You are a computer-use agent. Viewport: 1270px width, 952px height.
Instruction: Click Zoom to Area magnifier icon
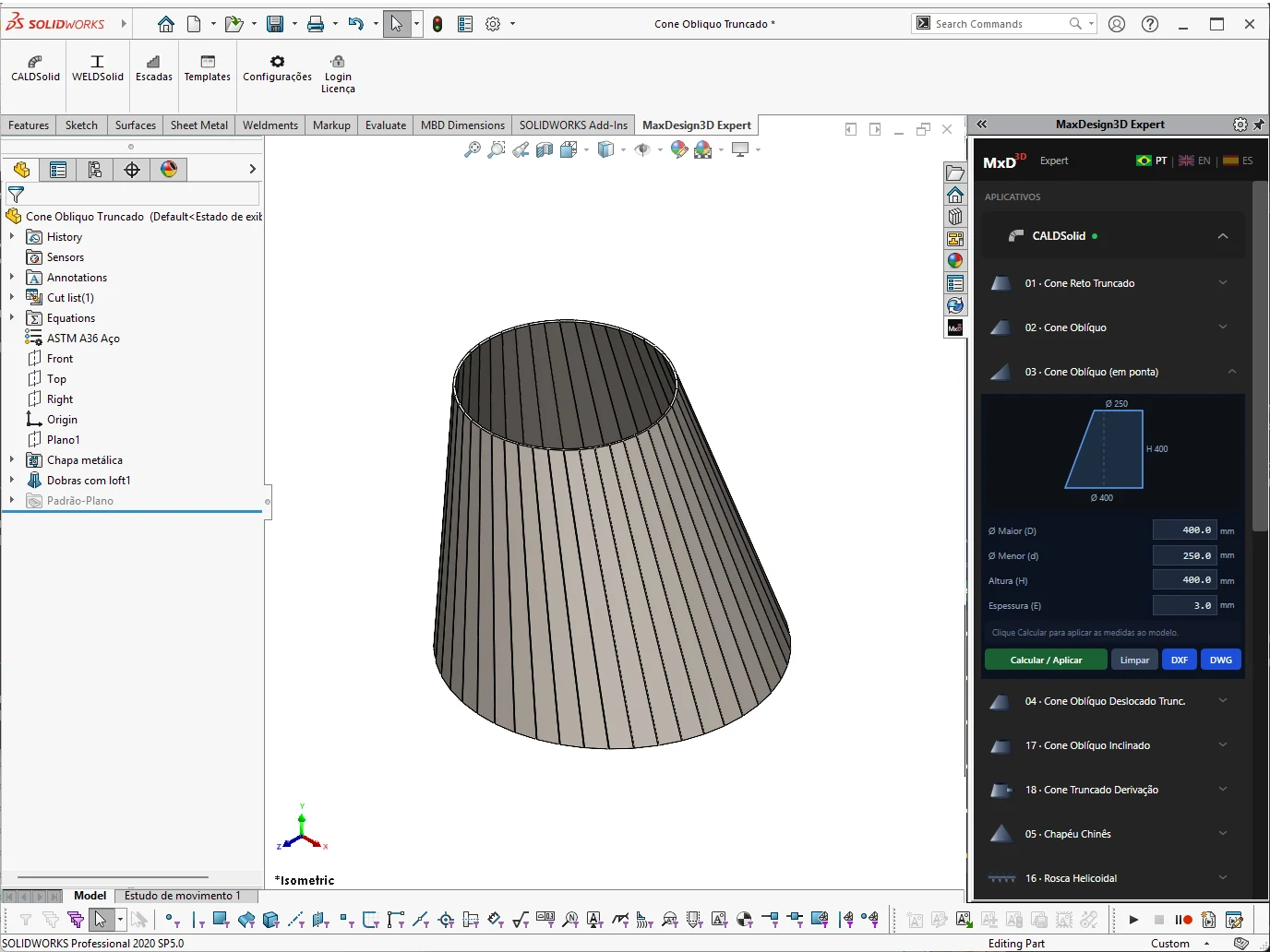[x=497, y=149]
